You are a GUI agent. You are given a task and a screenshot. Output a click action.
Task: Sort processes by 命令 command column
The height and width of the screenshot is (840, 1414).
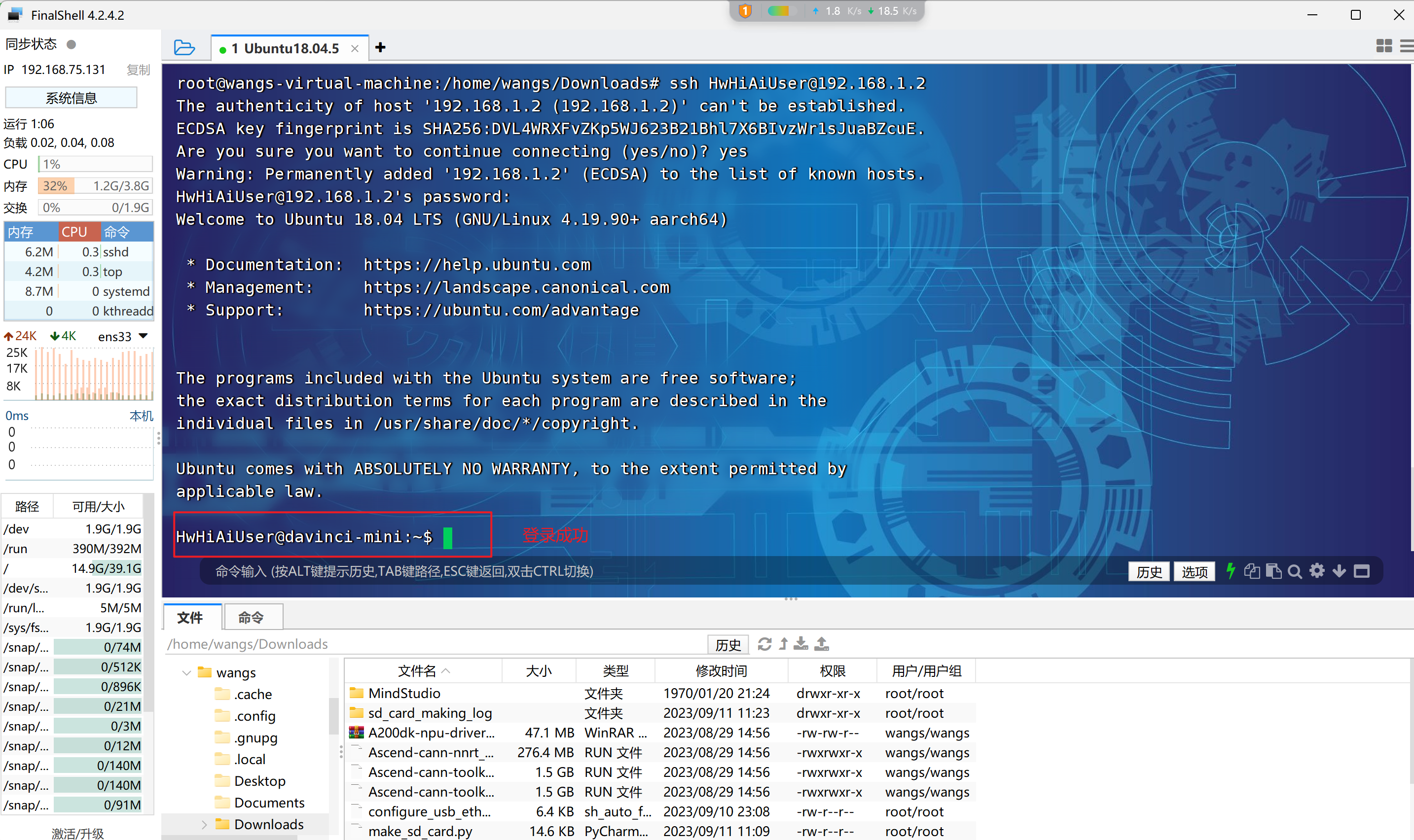(127, 232)
